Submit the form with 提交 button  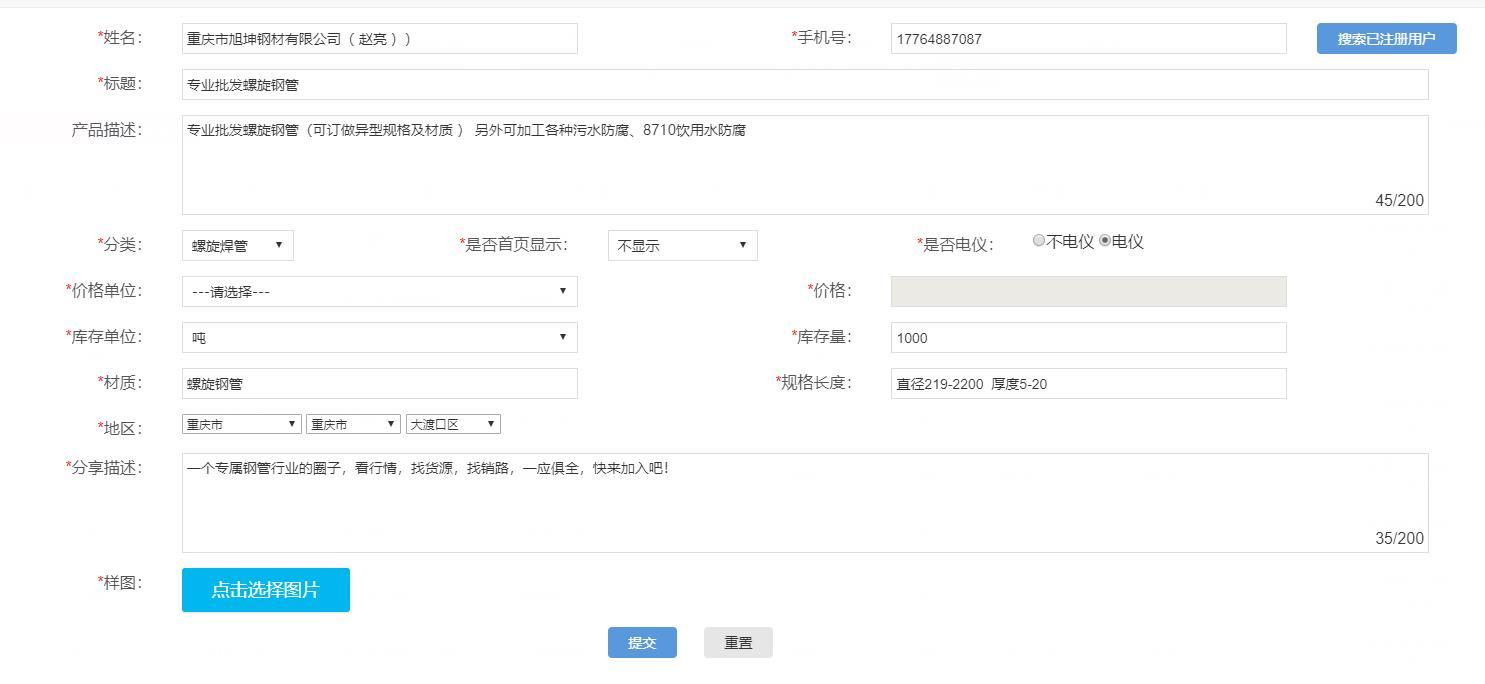tap(642, 643)
